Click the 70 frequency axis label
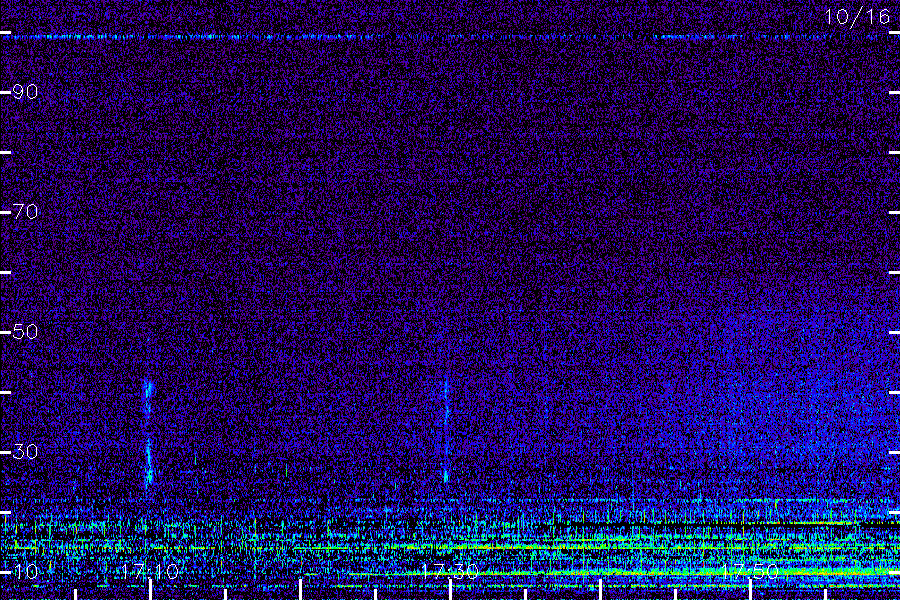 (25, 212)
